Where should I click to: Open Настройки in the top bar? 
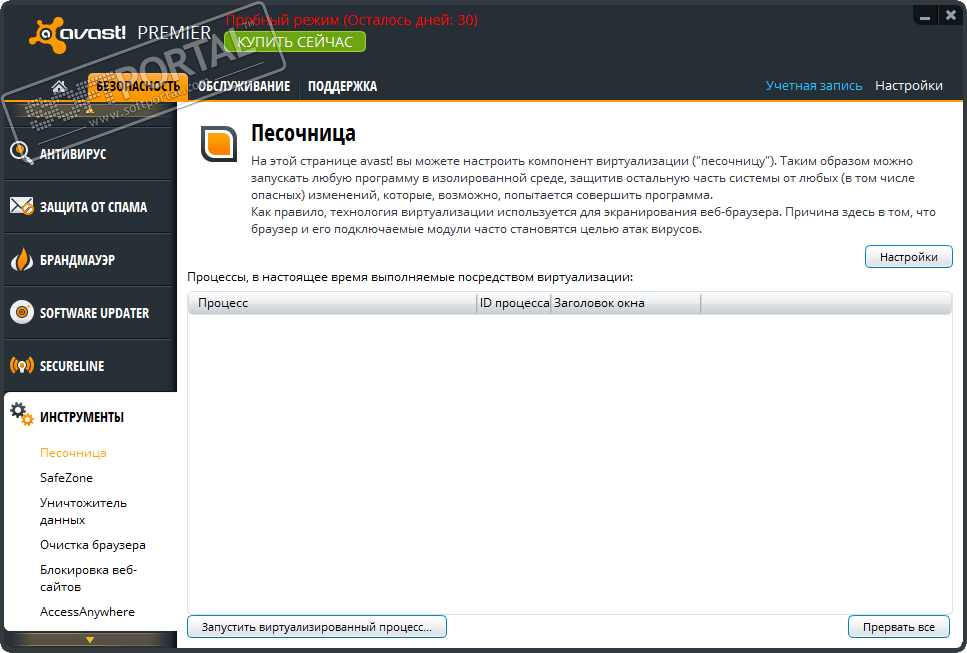click(x=908, y=86)
